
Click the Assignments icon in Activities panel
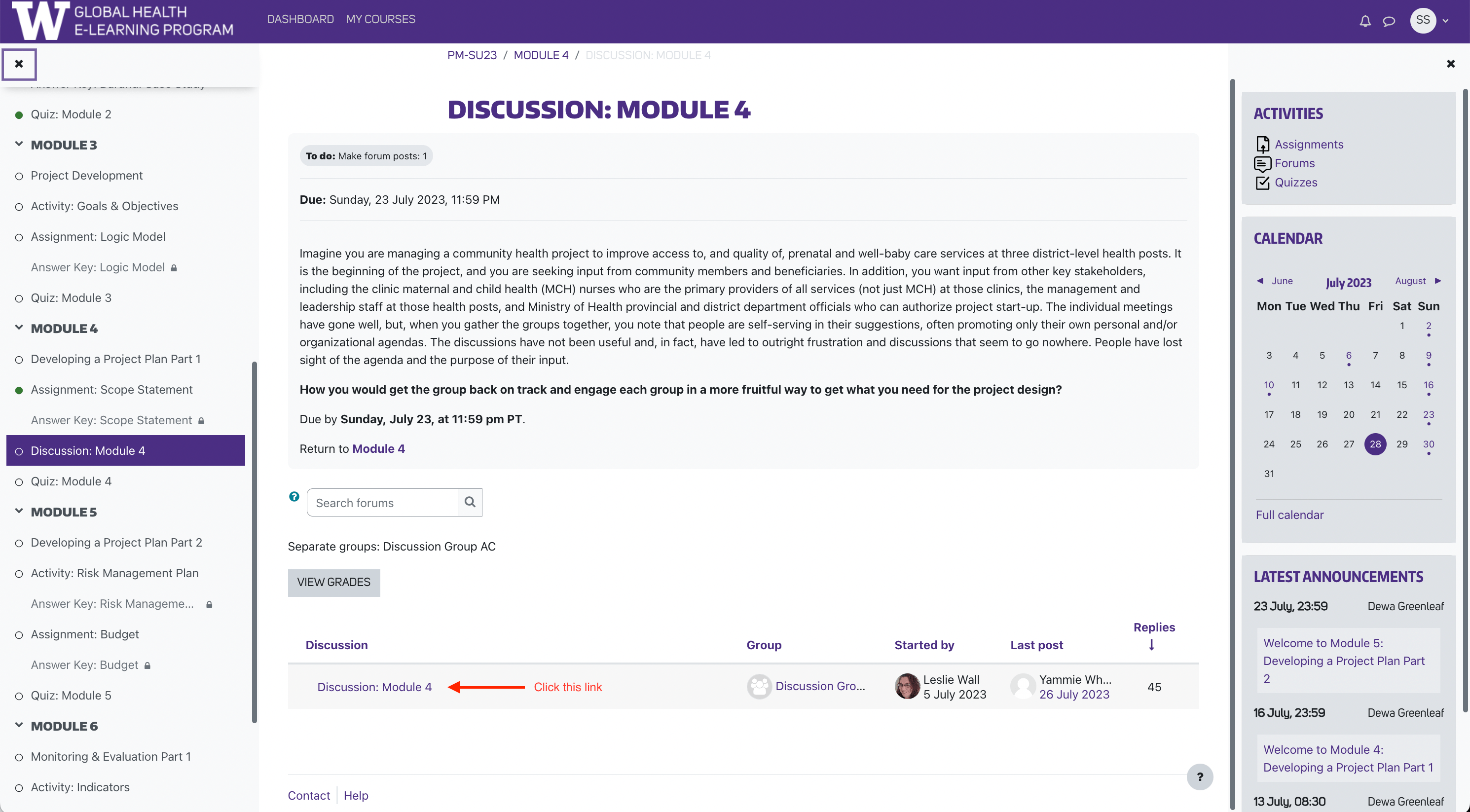coord(1263,145)
